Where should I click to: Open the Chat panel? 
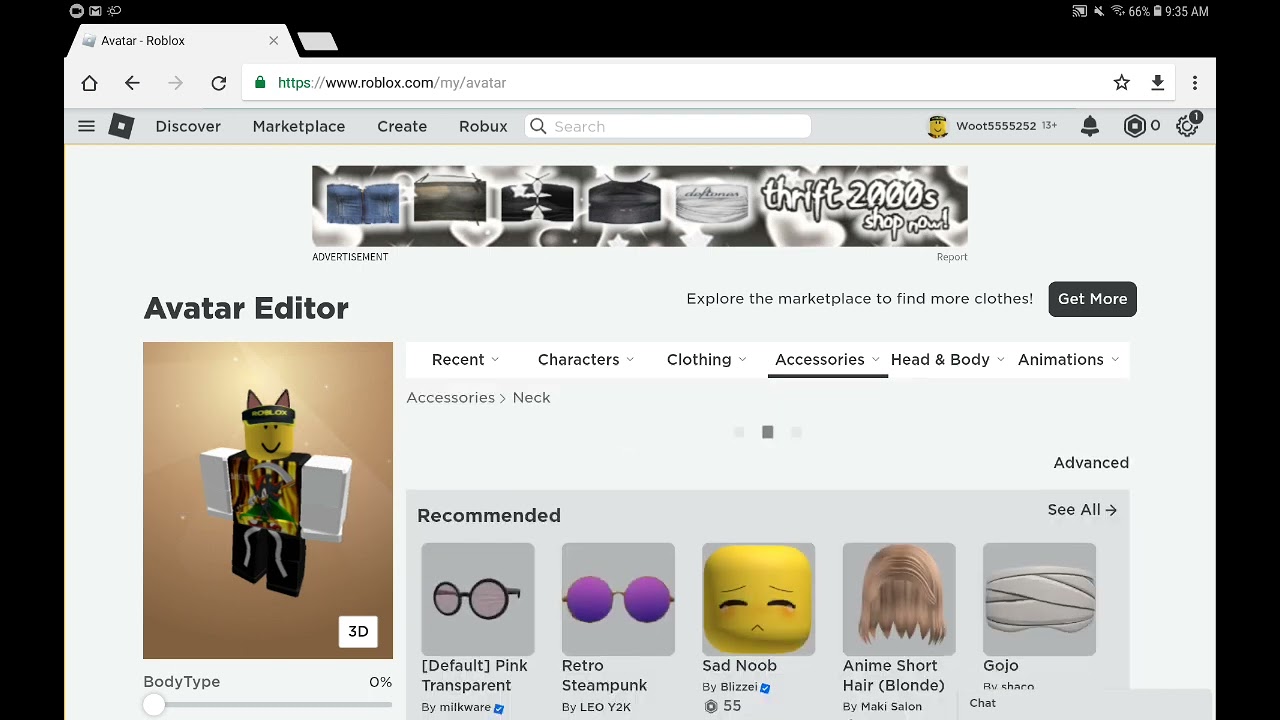coord(1084,703)
